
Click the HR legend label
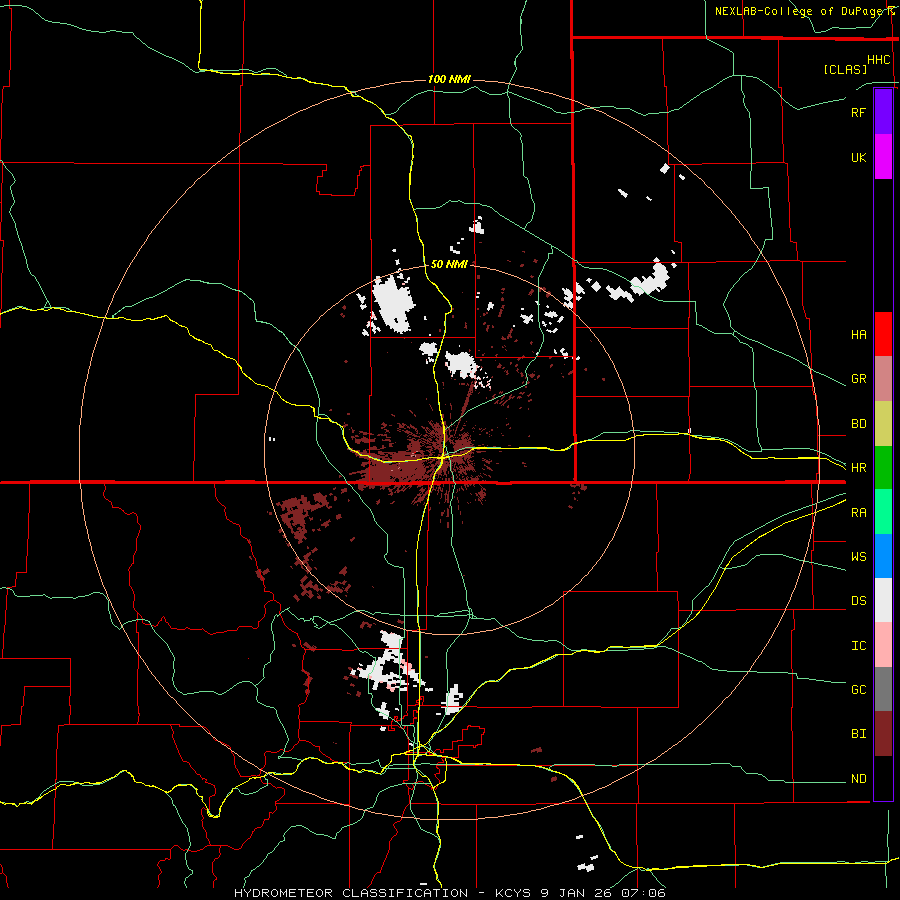coord(858,468)
